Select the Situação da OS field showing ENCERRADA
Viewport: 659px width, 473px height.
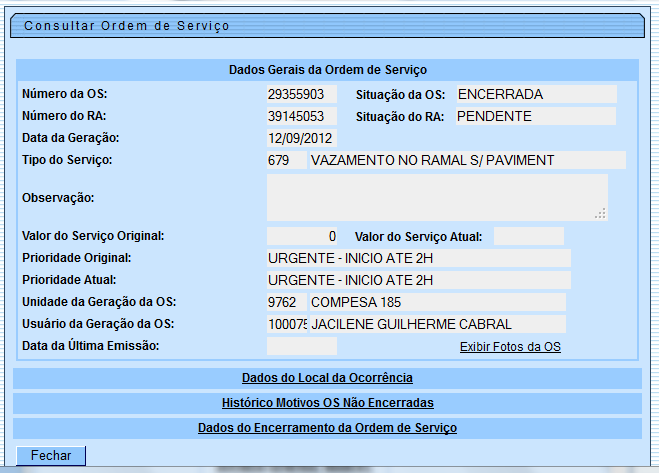coord(535,95)
